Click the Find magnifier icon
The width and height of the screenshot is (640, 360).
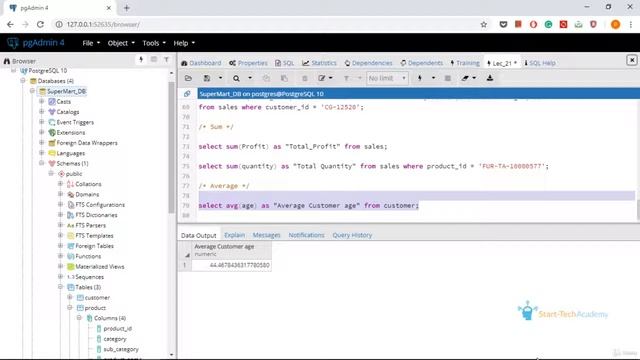(236, 78)
